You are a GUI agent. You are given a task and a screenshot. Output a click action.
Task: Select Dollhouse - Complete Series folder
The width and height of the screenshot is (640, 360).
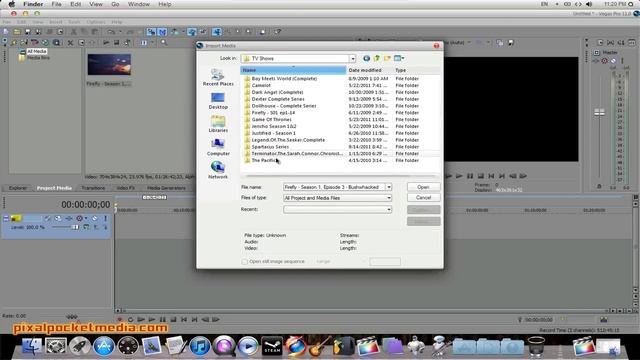tap(284, 106)
